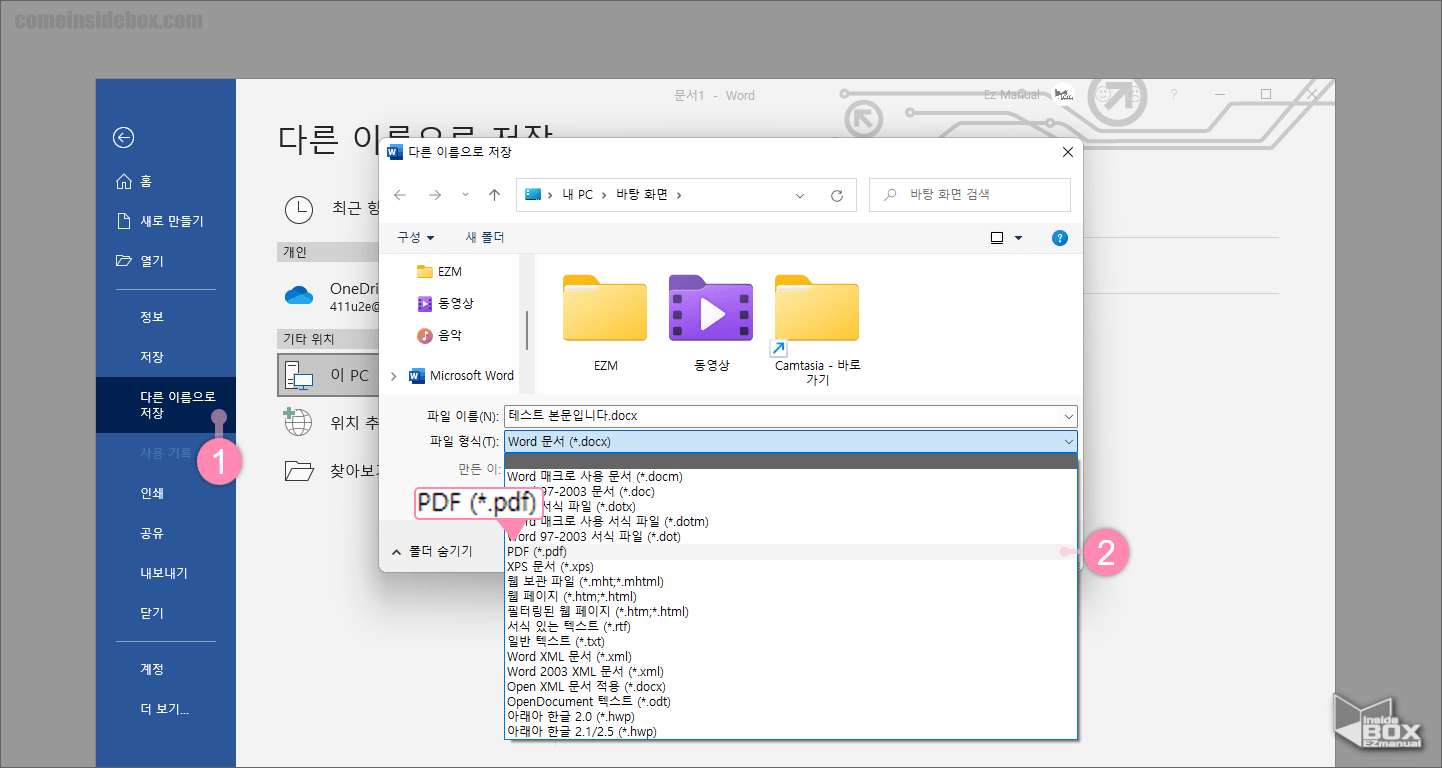Click the 새 폴더 button
The width and height of the screenshot is (1442, 768).
point(485,237)
